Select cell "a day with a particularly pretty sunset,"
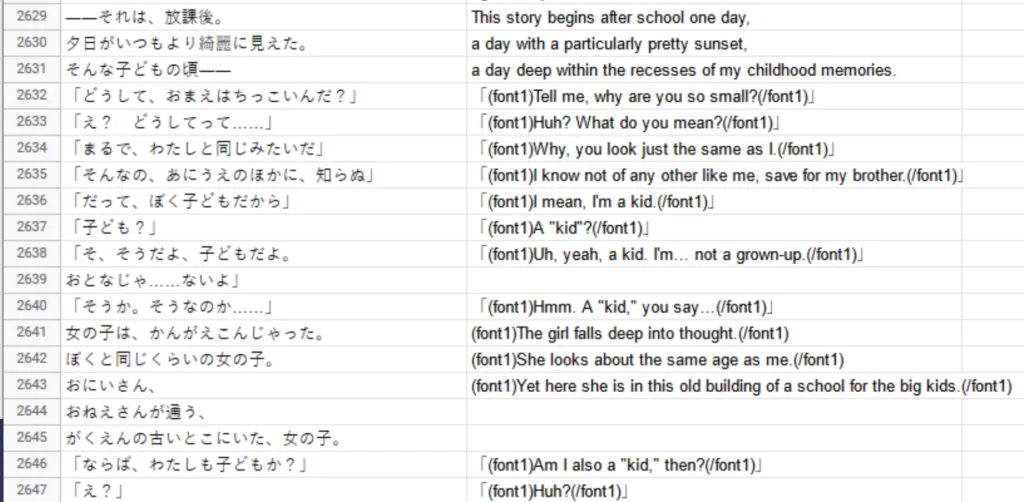Viewport: 1024px width, 502px height. tap(610, 45)
